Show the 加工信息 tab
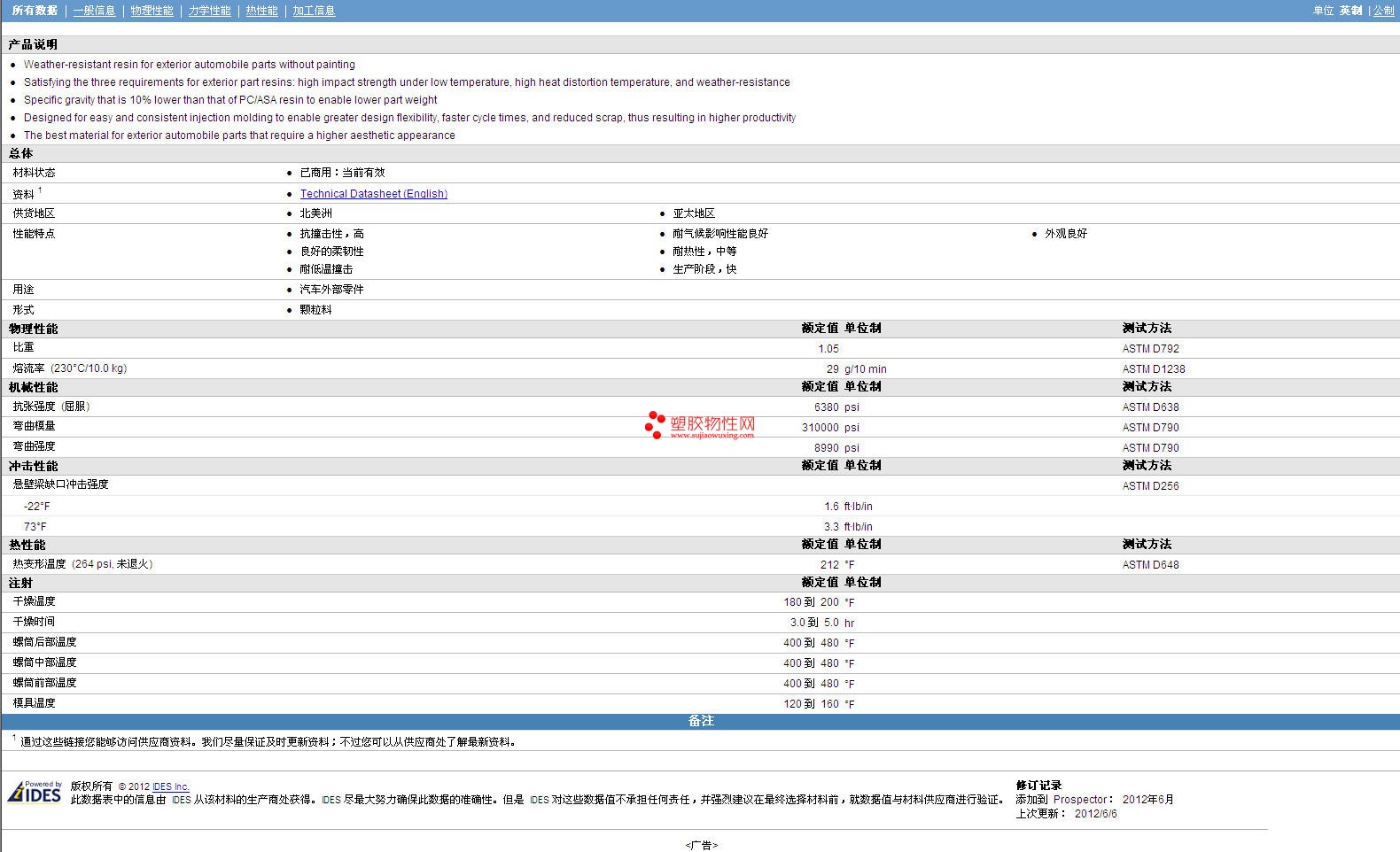Screen dimensions: 1400x852 (314, 11)
